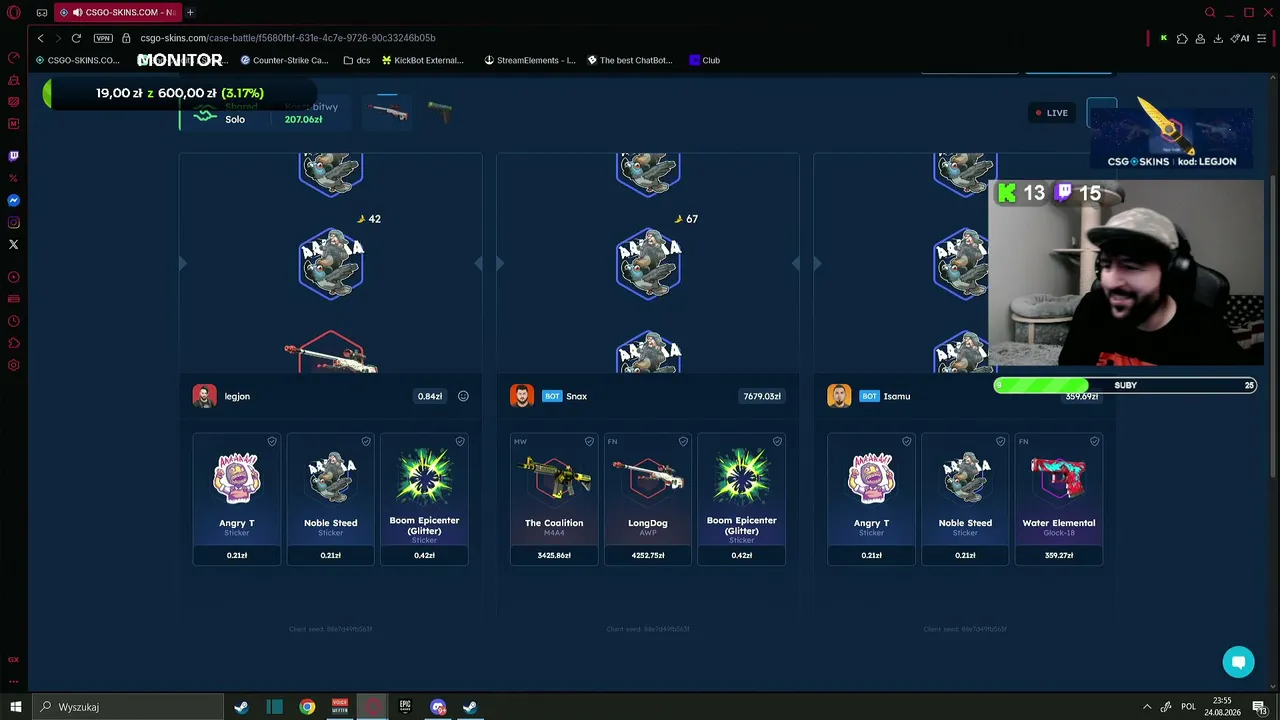The width and height of the screenshot is (1280, 720).
Task: Select legjon's Noble Steed sticker card
Action: 331,499
